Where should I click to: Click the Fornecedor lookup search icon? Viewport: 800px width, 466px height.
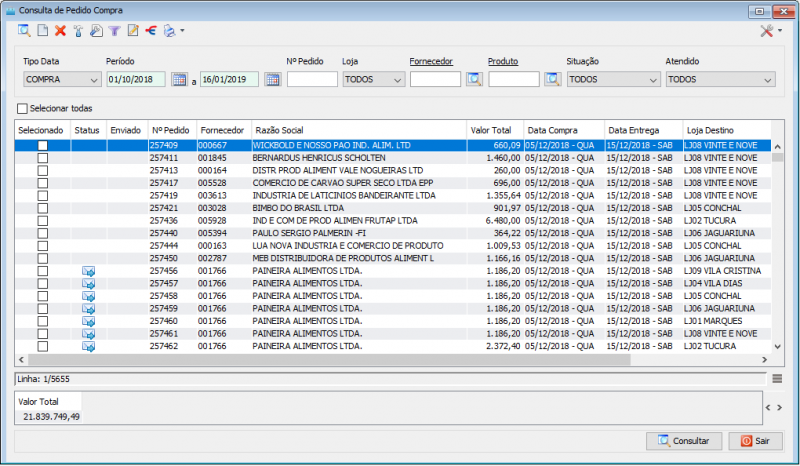click(474, 79)
